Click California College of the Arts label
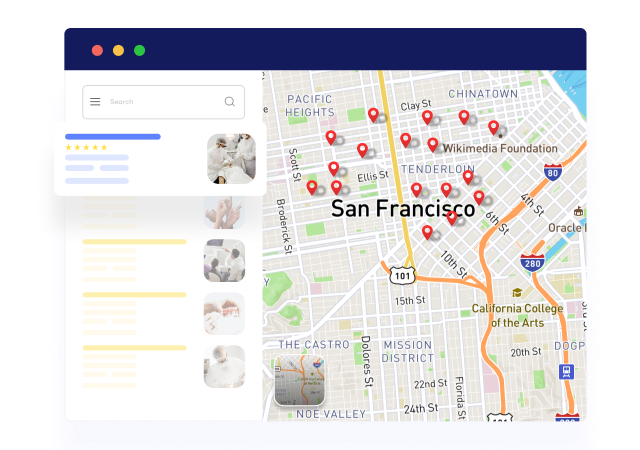Image resolution: width=640 pixels, height=450 pixels. [x=518, y=316]
